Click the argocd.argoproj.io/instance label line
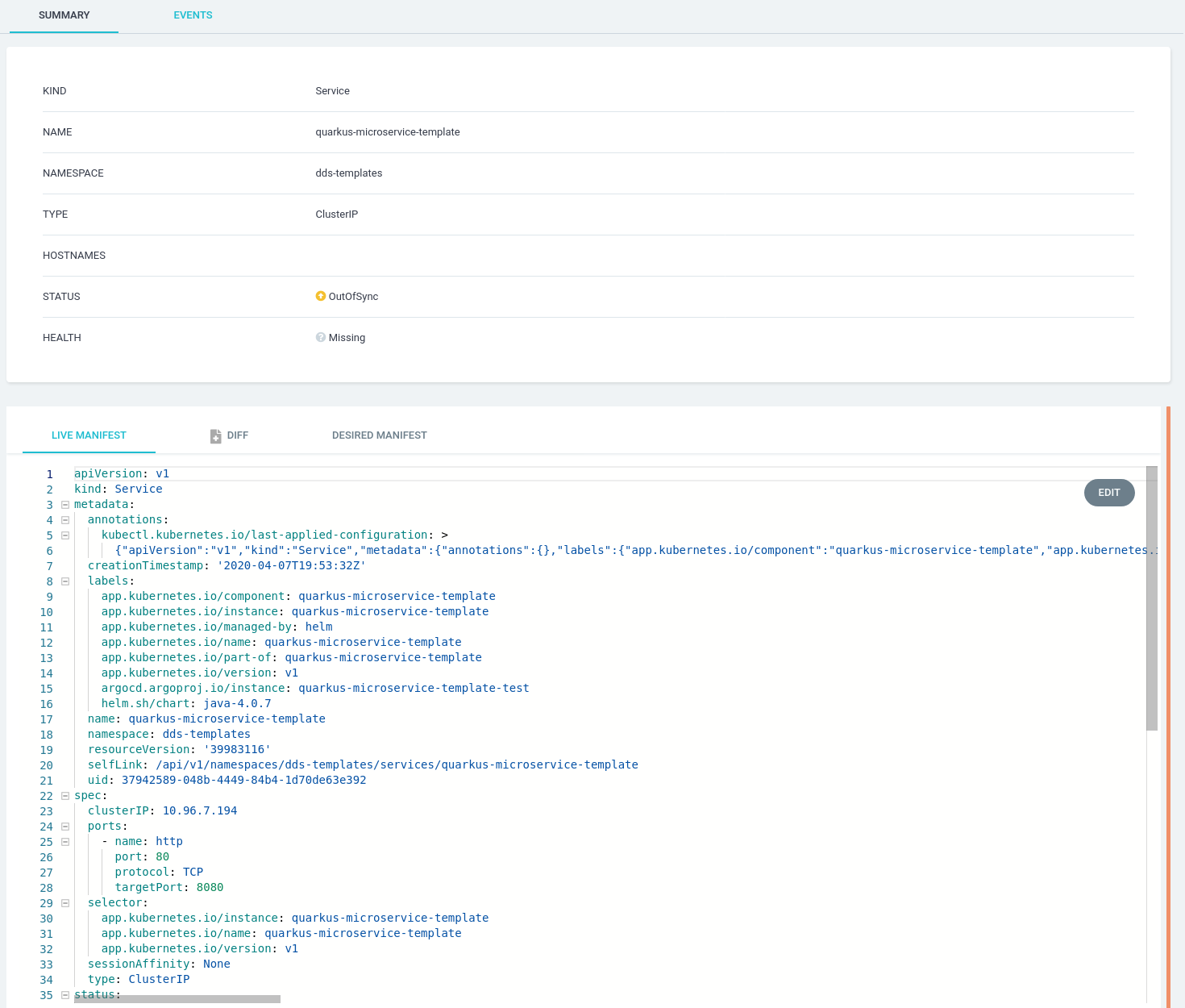 coord(315,689)
